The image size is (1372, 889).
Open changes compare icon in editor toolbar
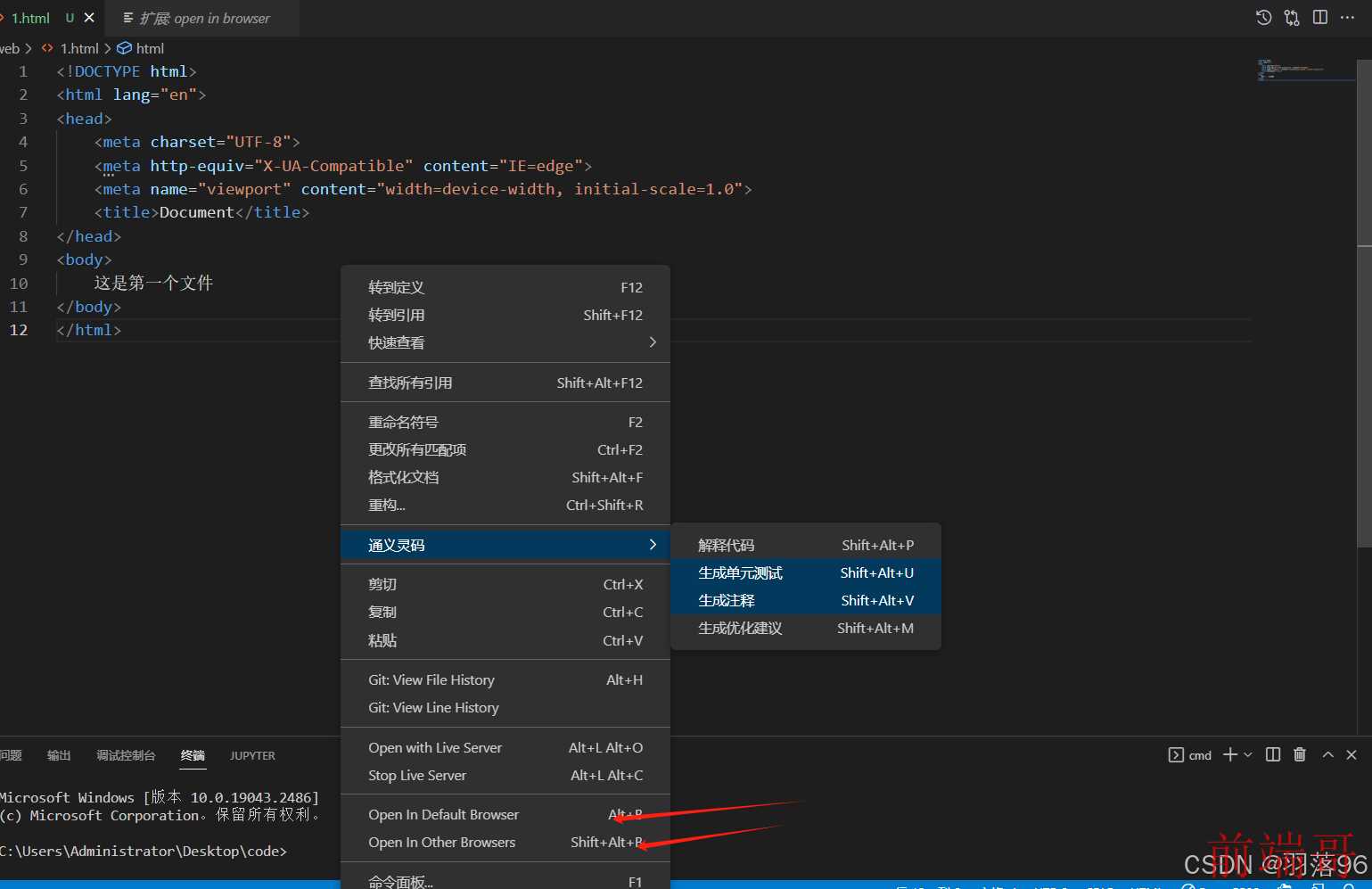point(1292,17)
